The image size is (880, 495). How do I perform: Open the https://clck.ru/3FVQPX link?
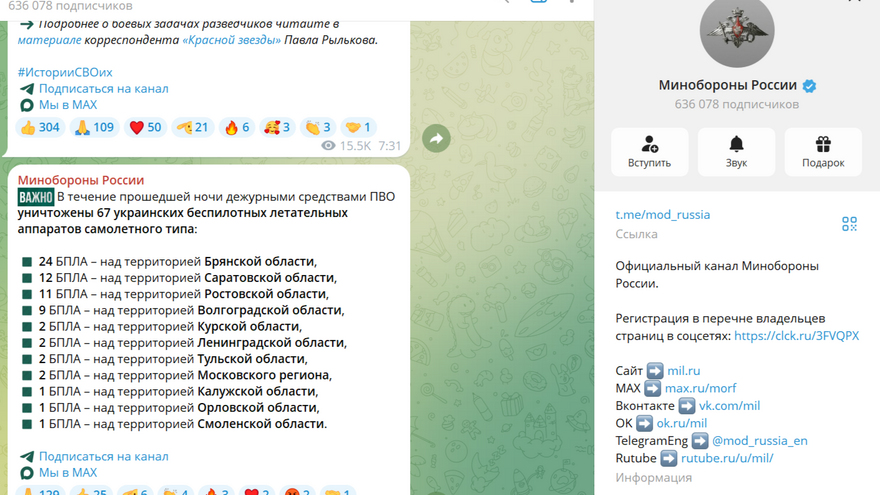click(796, 336)
